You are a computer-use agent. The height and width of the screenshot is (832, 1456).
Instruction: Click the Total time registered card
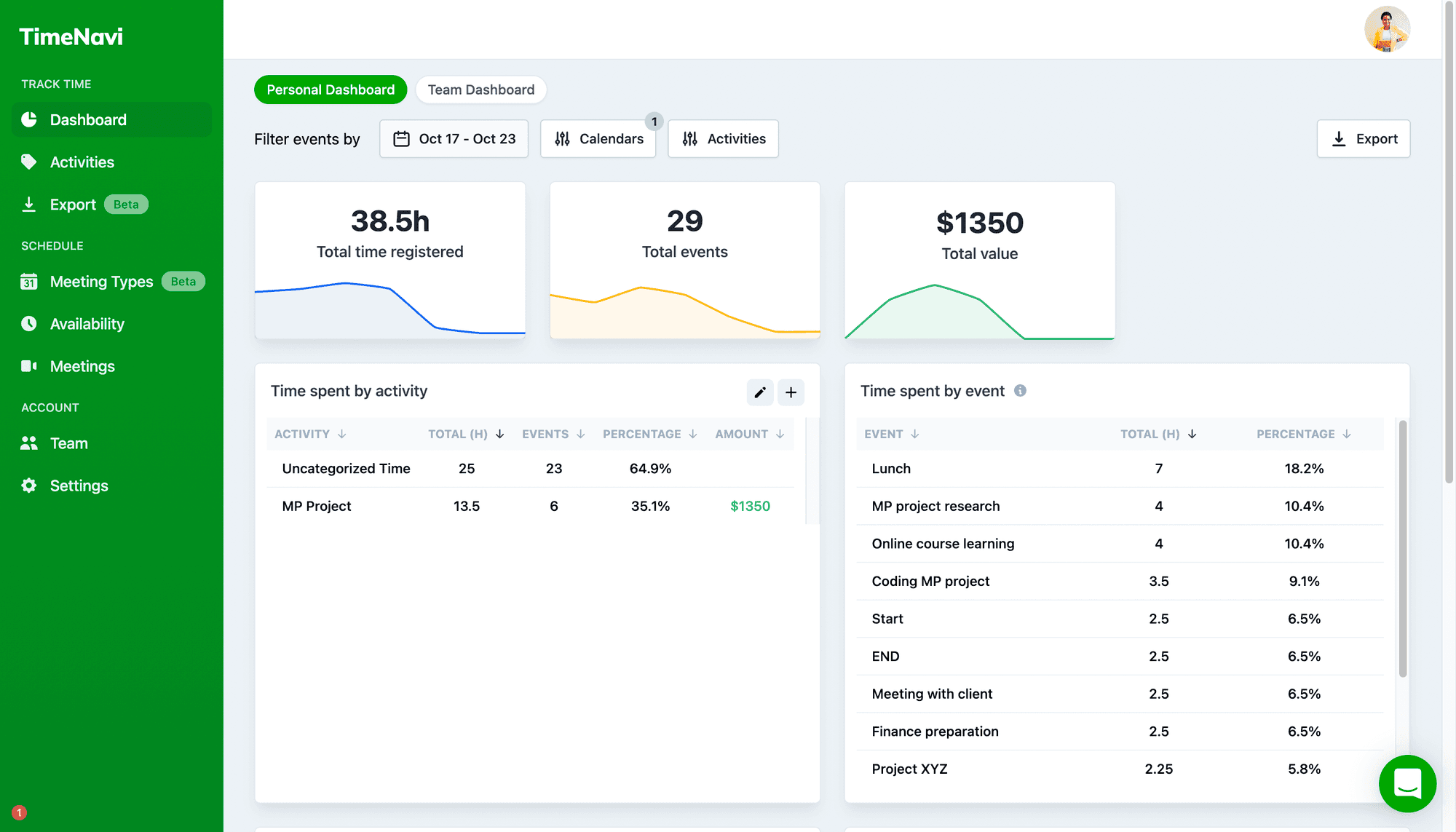coord(390,261)
